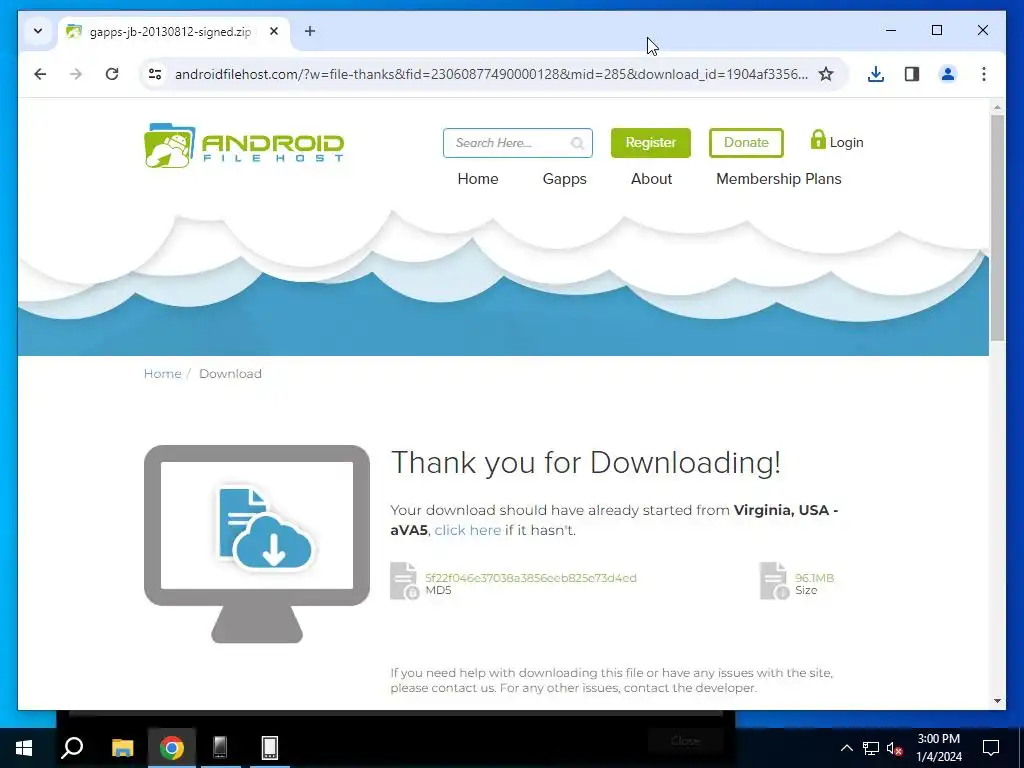
Task: Click the Thank you for Downloading heading
Action: click(x=585, y=462)
